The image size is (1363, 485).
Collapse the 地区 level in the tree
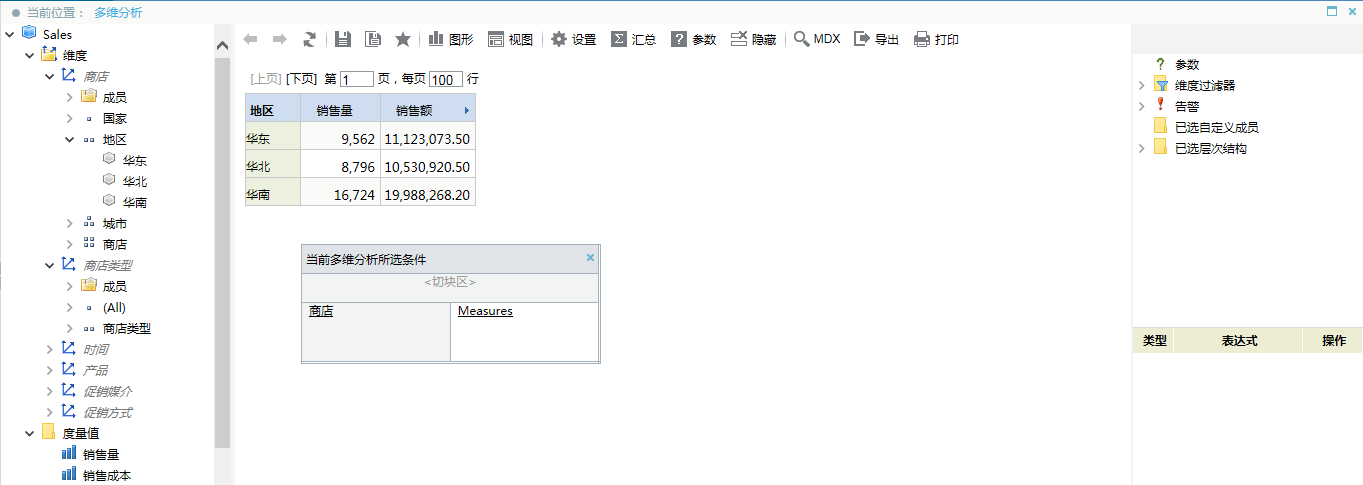69,139
